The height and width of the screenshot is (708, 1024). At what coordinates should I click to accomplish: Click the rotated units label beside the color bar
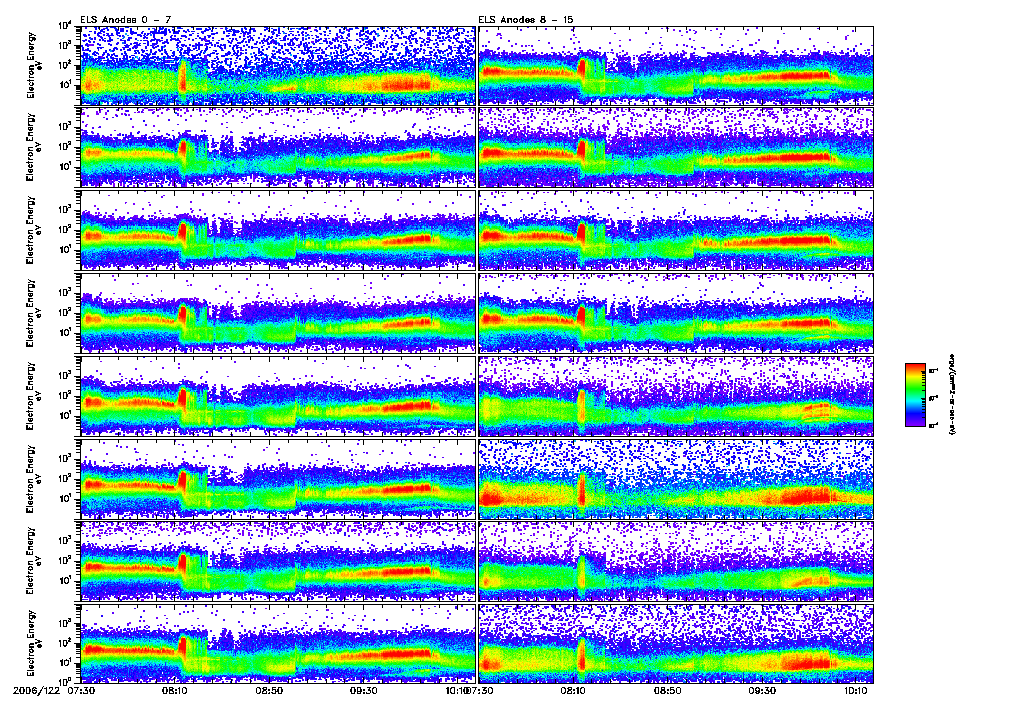(951, 395)
